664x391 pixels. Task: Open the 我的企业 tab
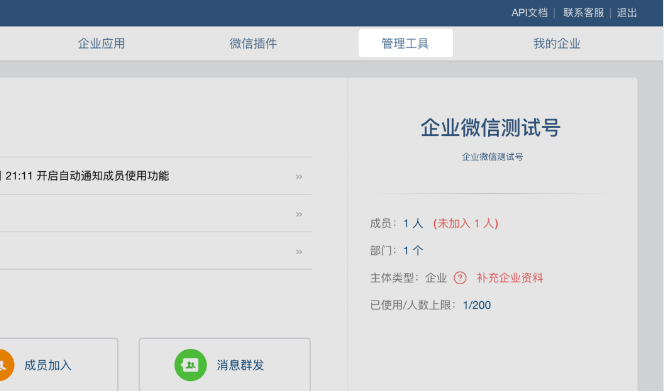click(556, 43)
